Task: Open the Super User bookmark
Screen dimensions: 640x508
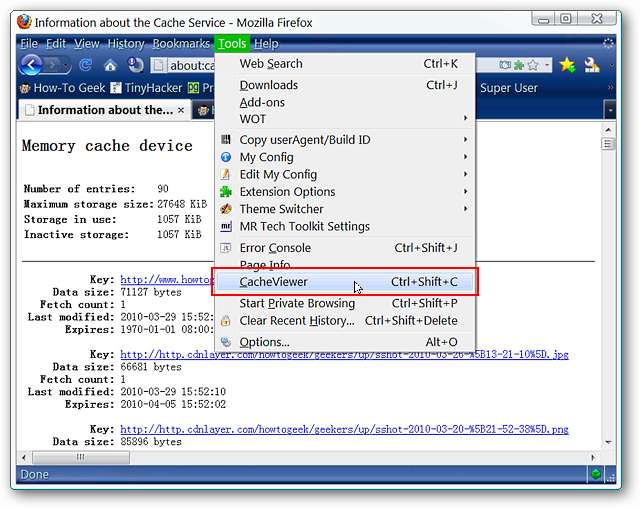Action: pos(508,88)
